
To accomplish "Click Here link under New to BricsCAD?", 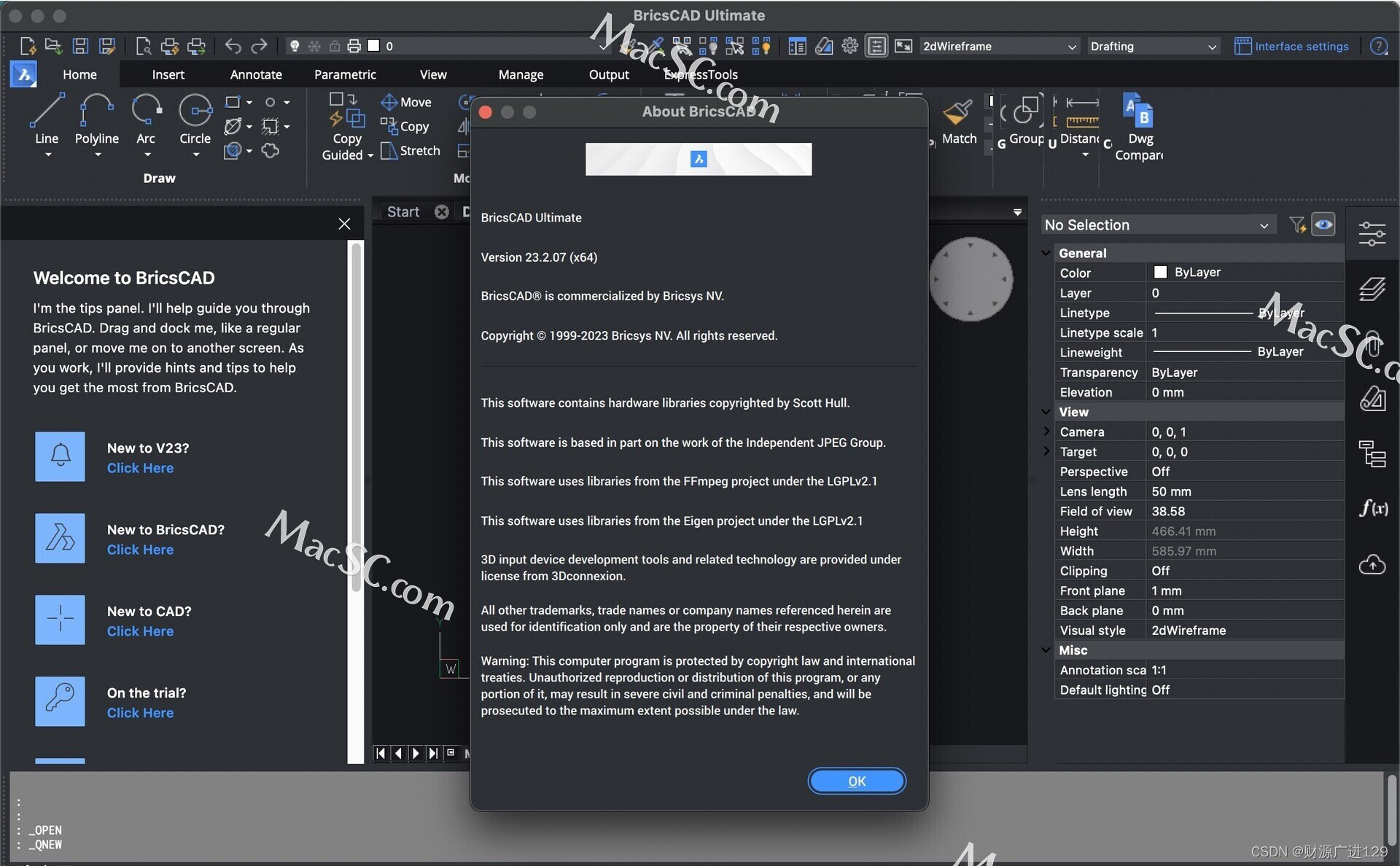I will click(x=140, y=550).
